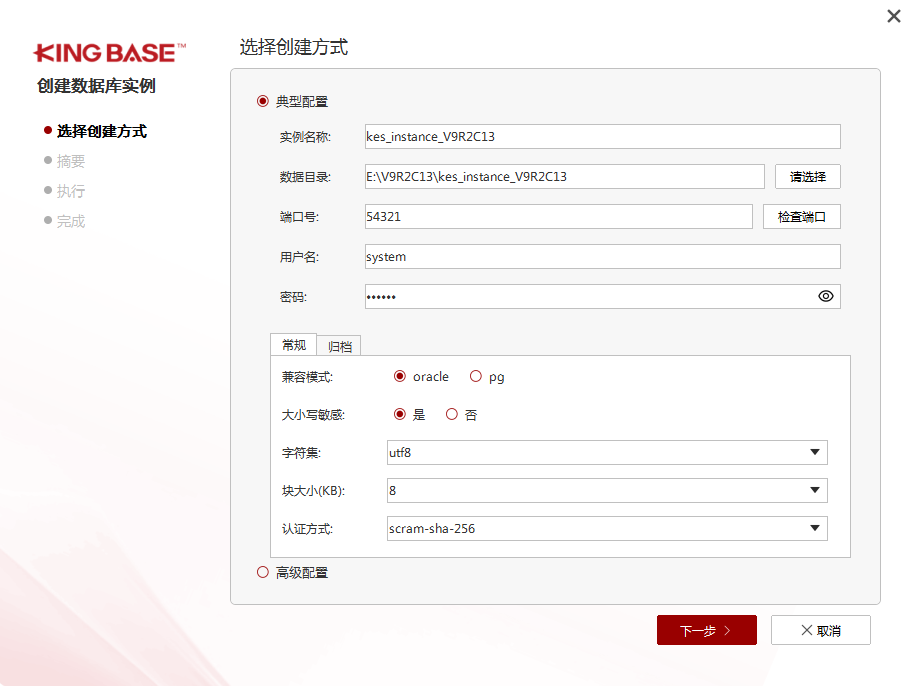Click into the 端口号 field showing 54321
The image size is (907, 686).
[x=558, y=217]
